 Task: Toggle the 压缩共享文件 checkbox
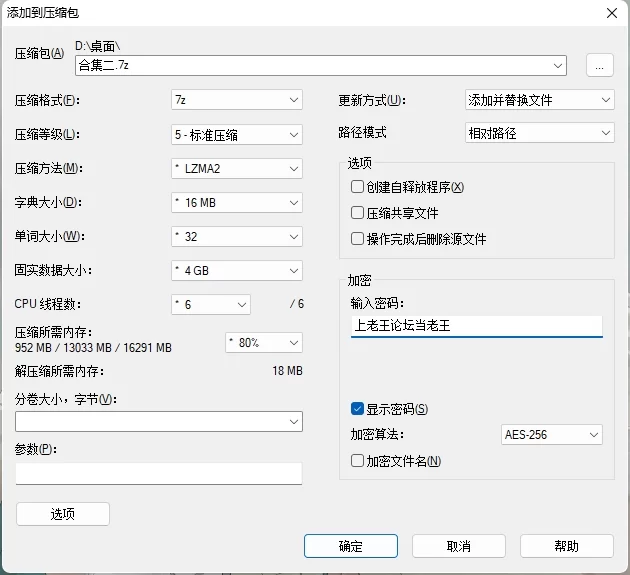pyautogui.click(x=358, y=213)
